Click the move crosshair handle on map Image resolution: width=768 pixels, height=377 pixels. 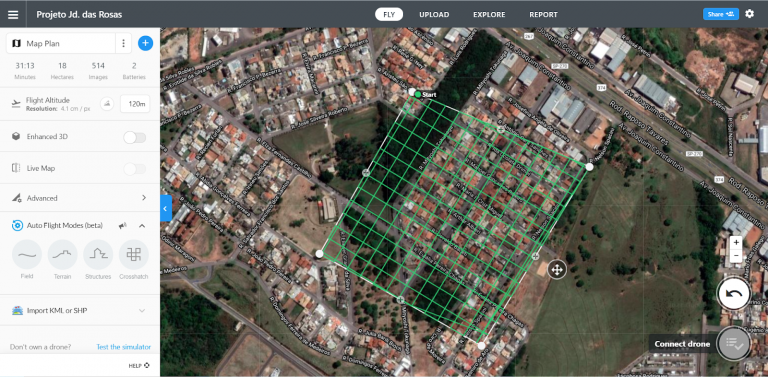coord(556,269)
